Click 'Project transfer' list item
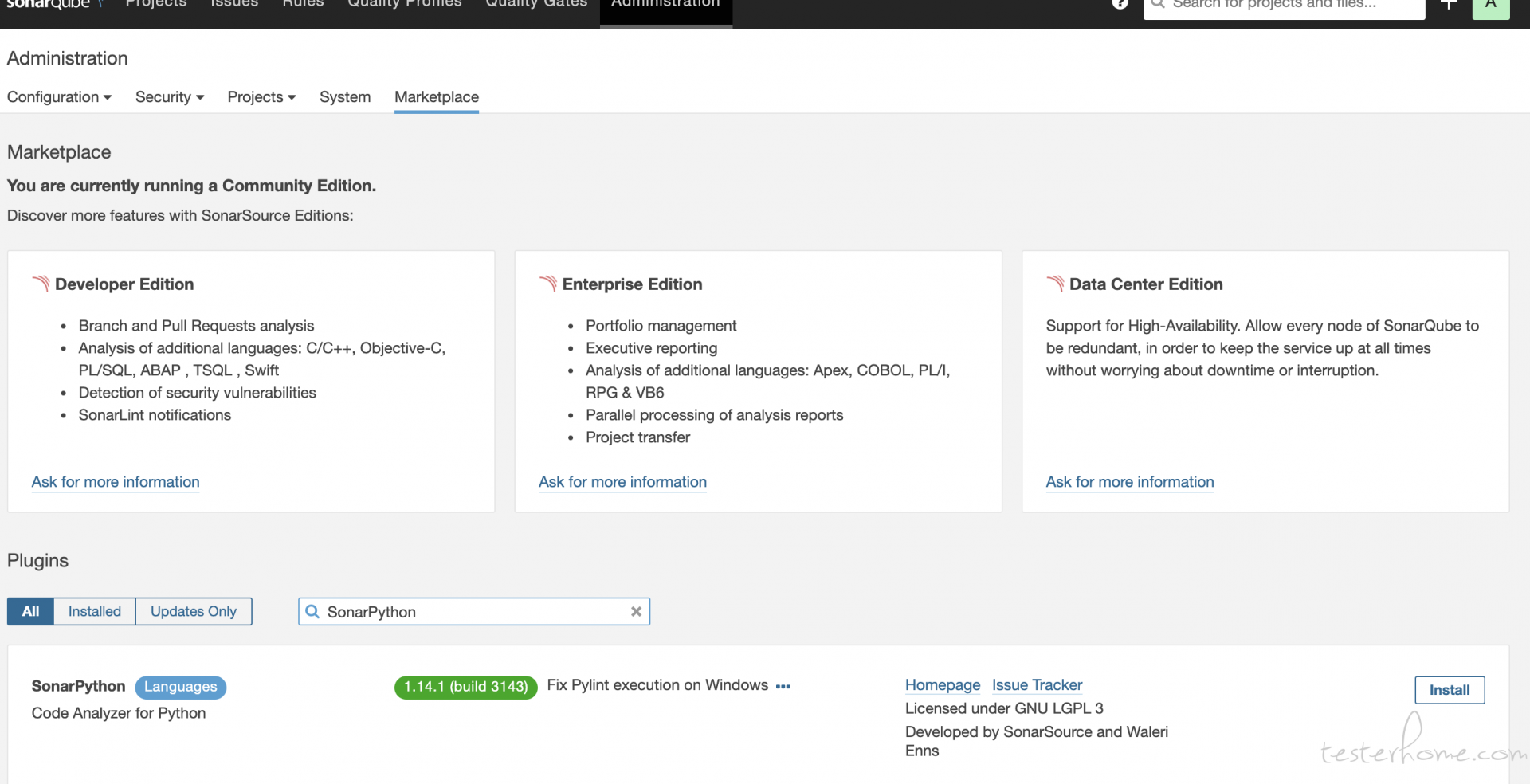The height and width of the screenshot is (784, 1530). coord(637,437)
